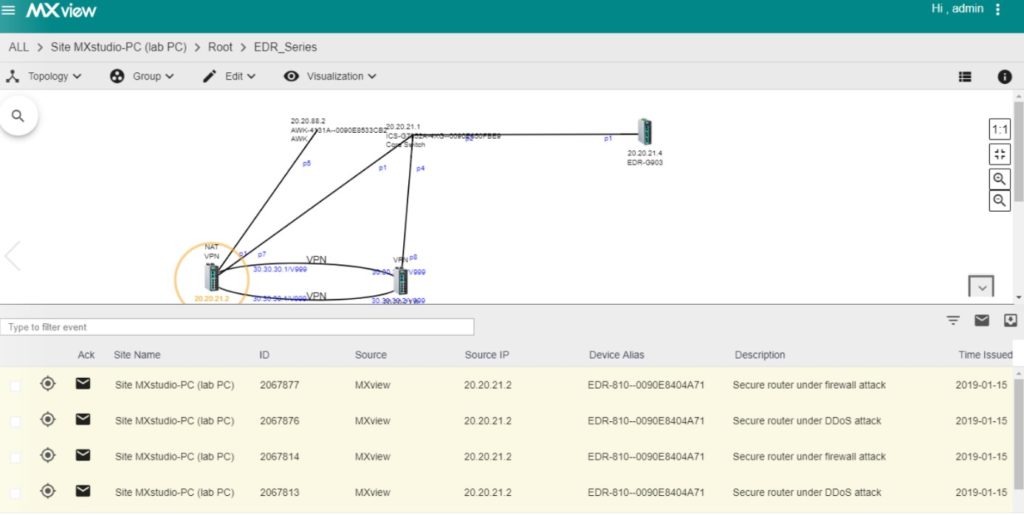
Task: Click 'Secure router under DDoS attack' for 2067876
Action: [807, 421]
